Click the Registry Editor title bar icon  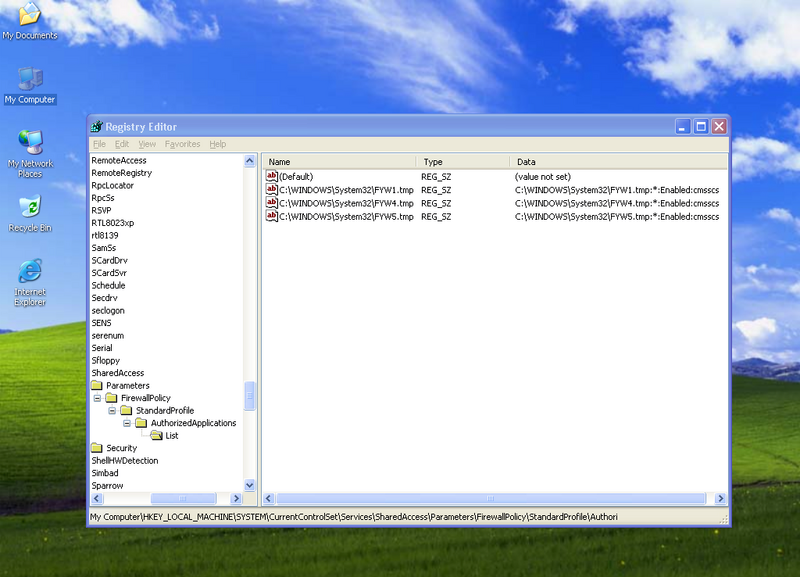96,127
